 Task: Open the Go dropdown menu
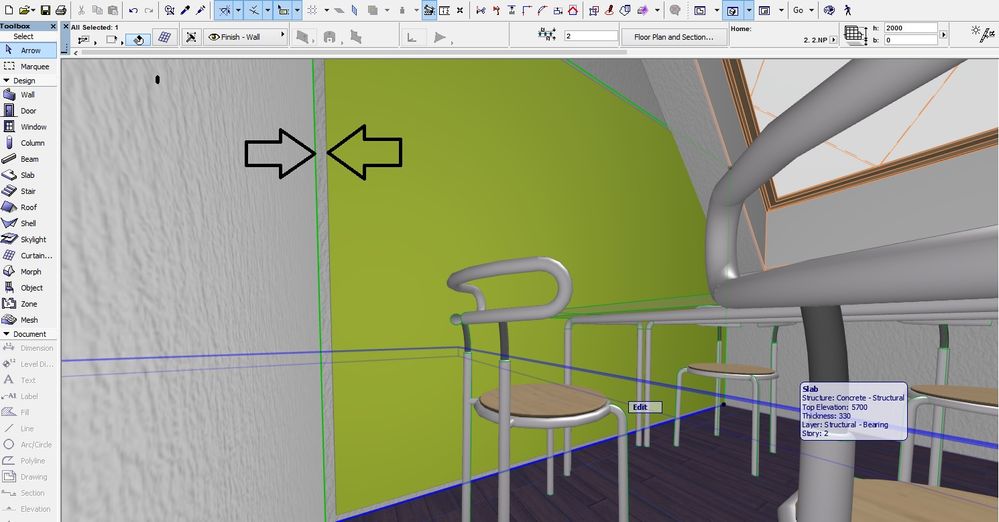point(803,10)
